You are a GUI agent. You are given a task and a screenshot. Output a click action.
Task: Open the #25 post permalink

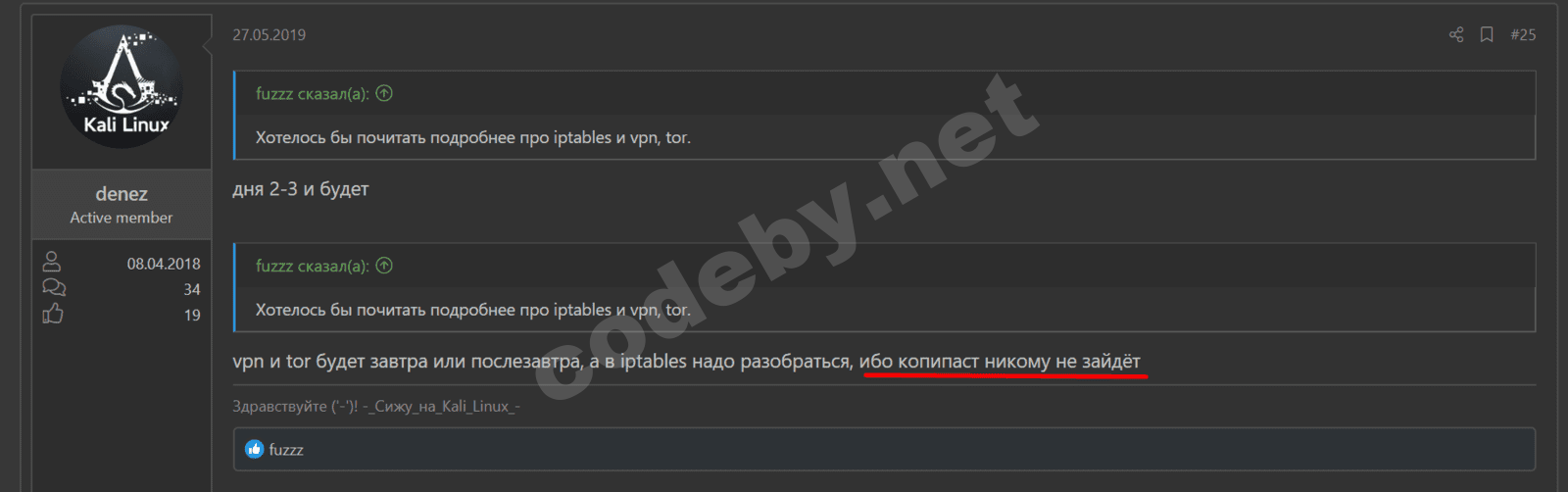(x=1523, y=34)
